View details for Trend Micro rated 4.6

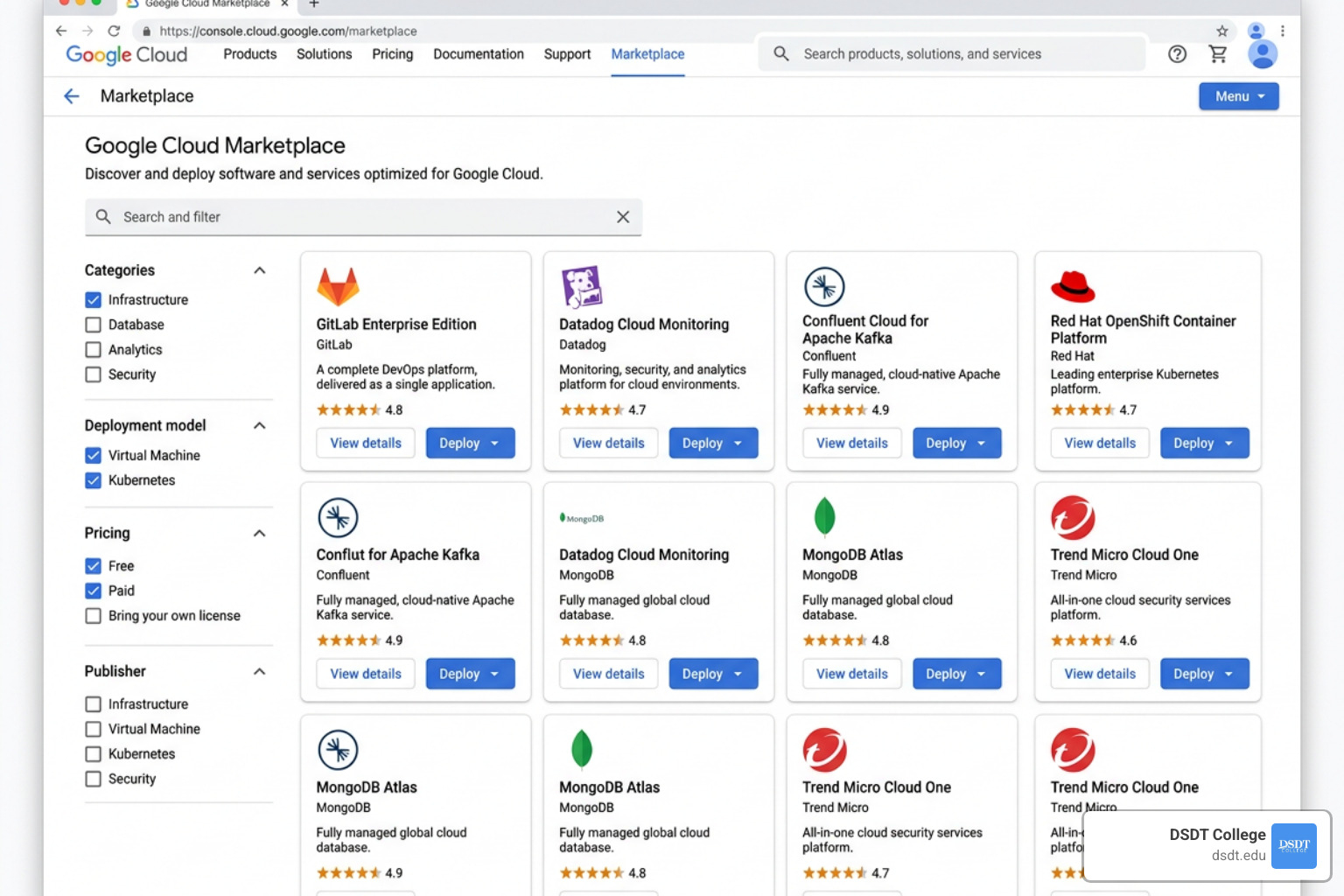click(1100, 674)
